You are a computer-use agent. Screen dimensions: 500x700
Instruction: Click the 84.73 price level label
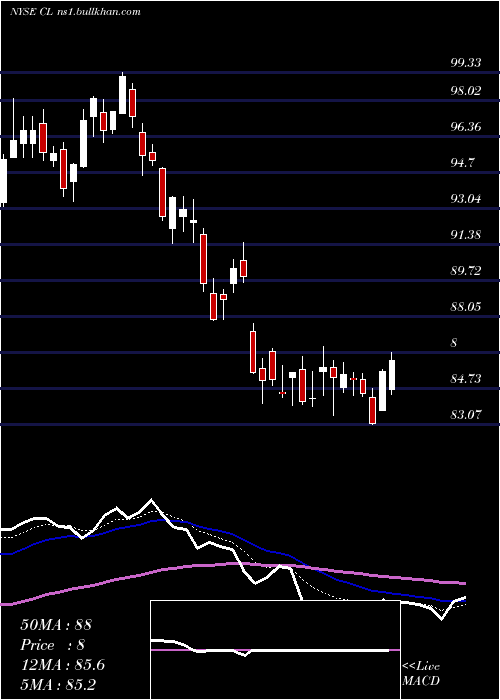tap(466, 379)
